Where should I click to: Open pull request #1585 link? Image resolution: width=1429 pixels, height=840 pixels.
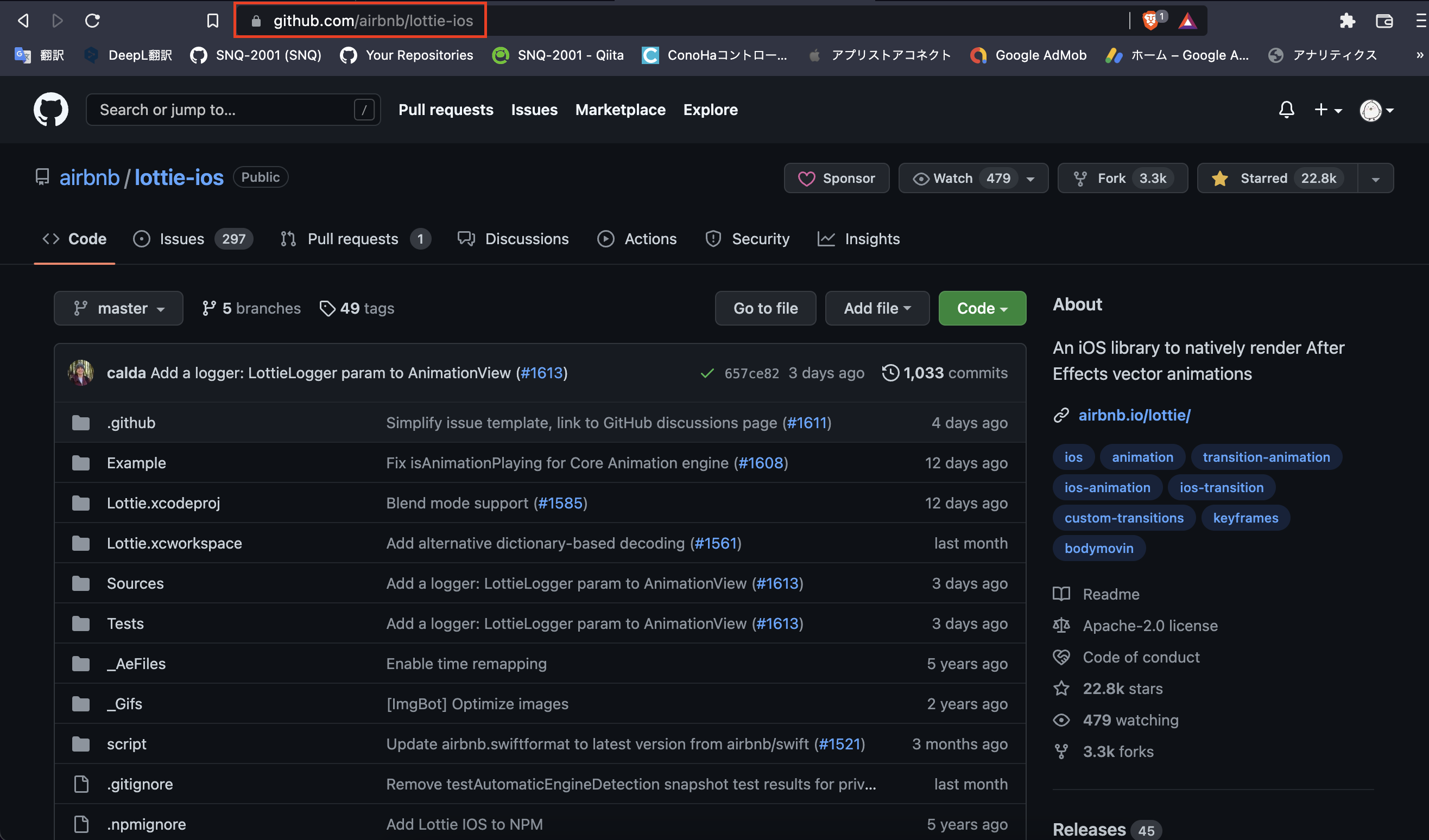560,504
